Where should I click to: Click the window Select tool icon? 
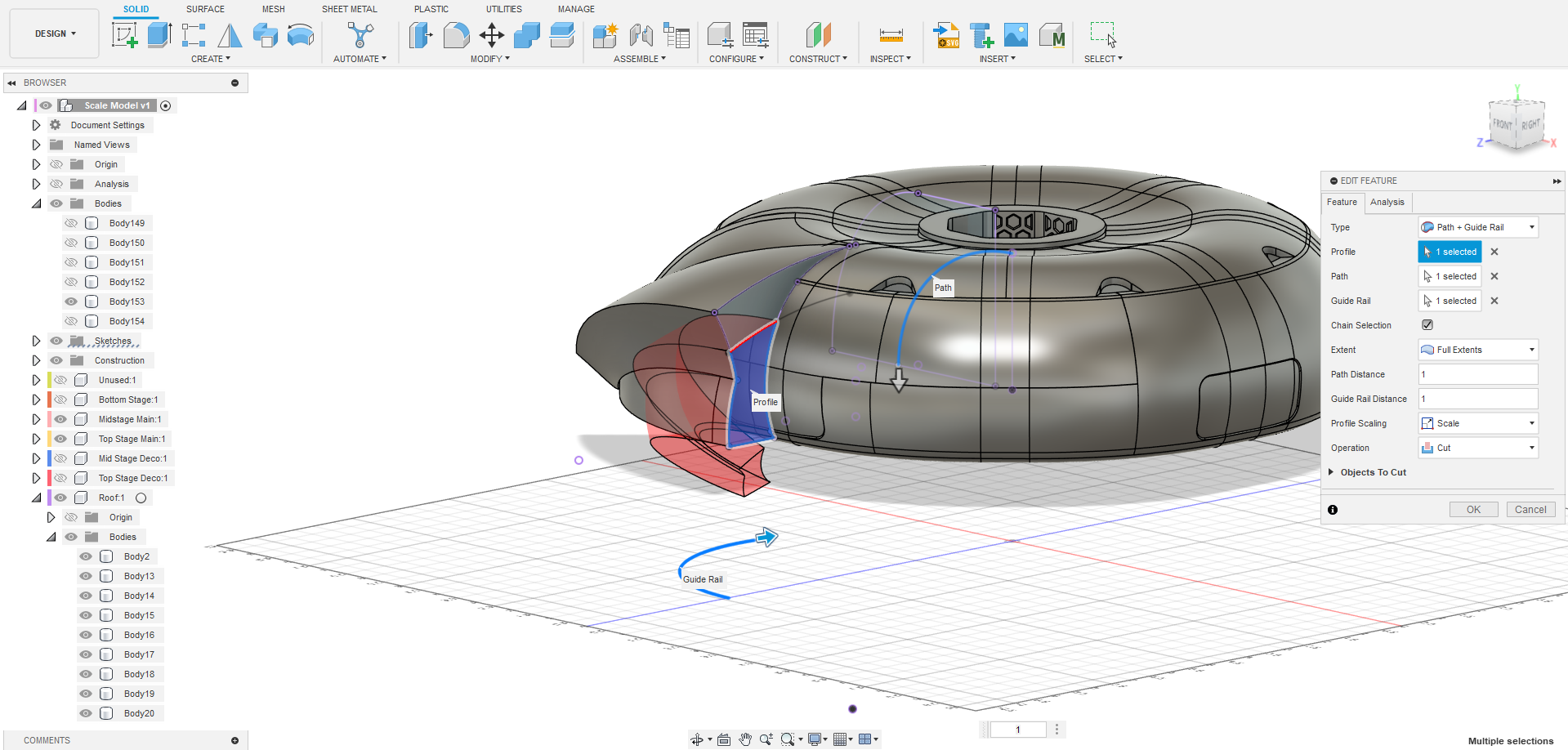(x=1103, y=35)
